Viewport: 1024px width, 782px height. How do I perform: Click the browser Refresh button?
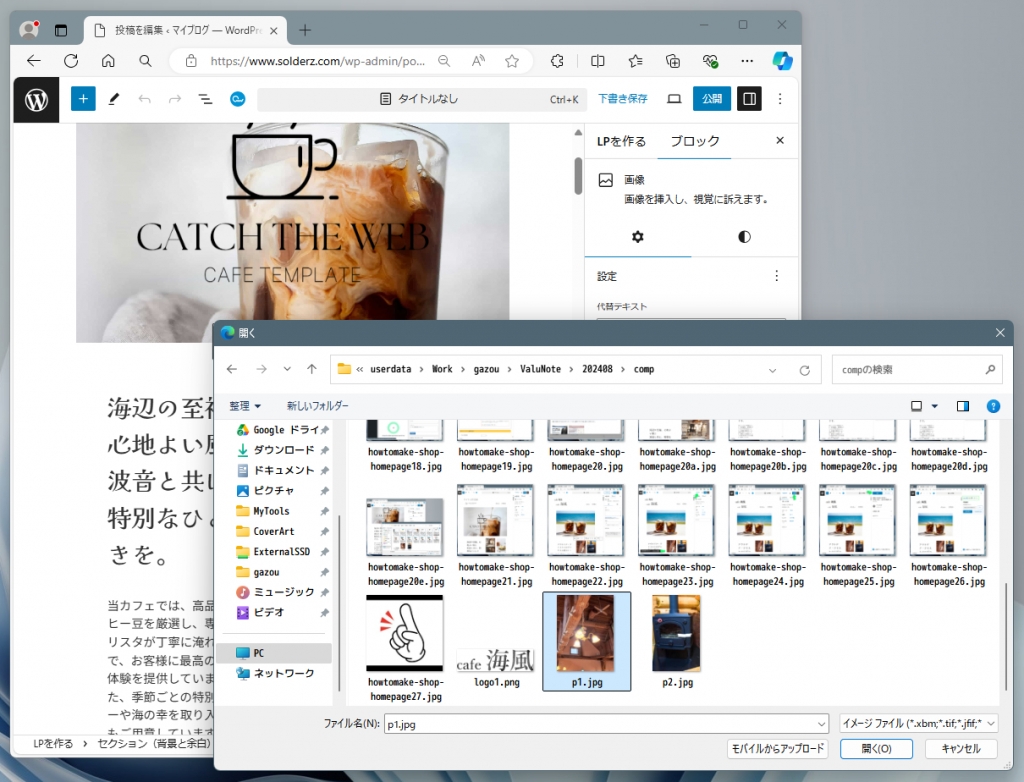(x=71, y=61)
